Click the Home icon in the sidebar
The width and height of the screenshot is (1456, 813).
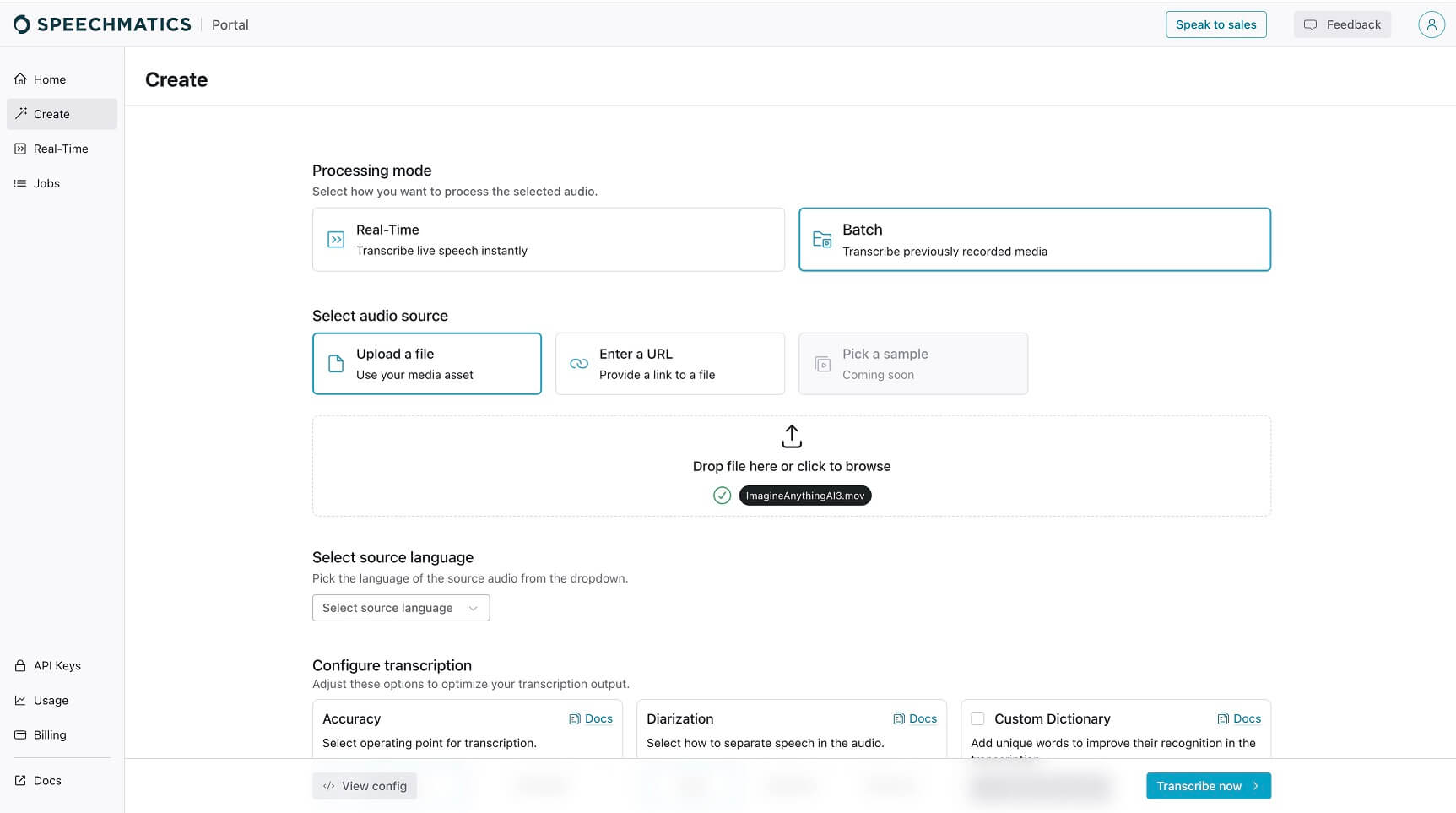[21, 79]
